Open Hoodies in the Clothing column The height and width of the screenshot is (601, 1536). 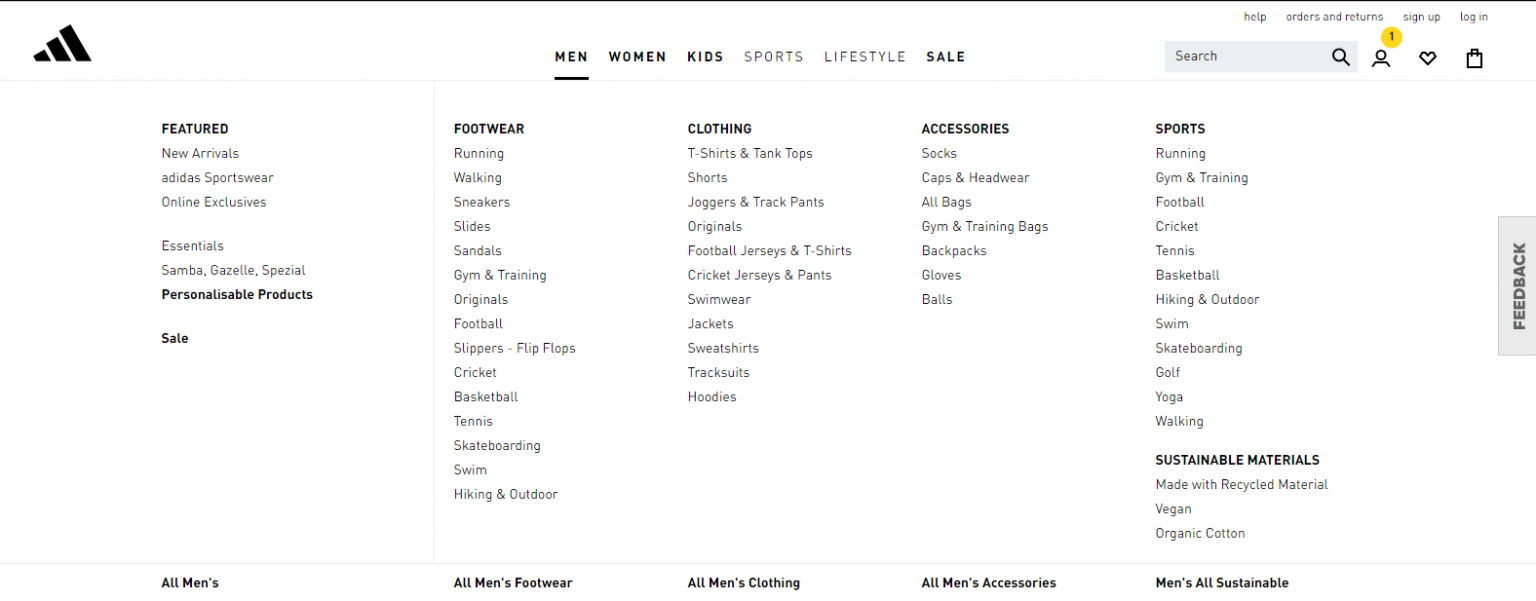tap(712, 396)
